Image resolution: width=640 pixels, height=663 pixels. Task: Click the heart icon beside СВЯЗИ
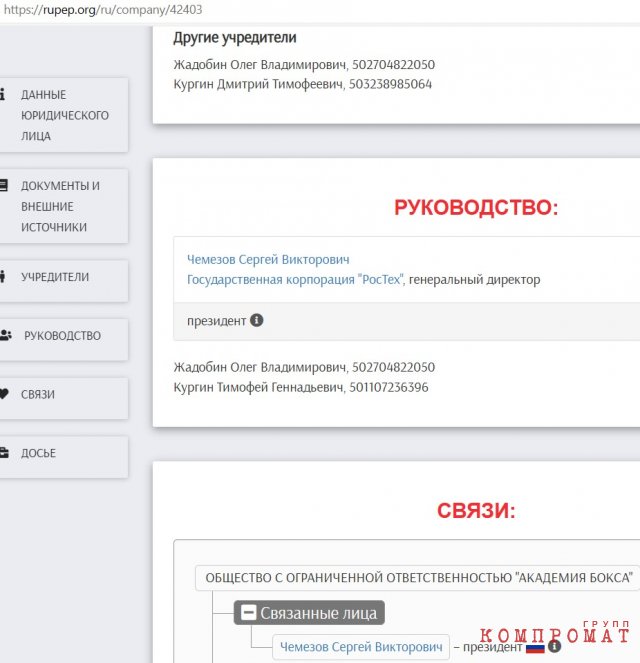4,394
